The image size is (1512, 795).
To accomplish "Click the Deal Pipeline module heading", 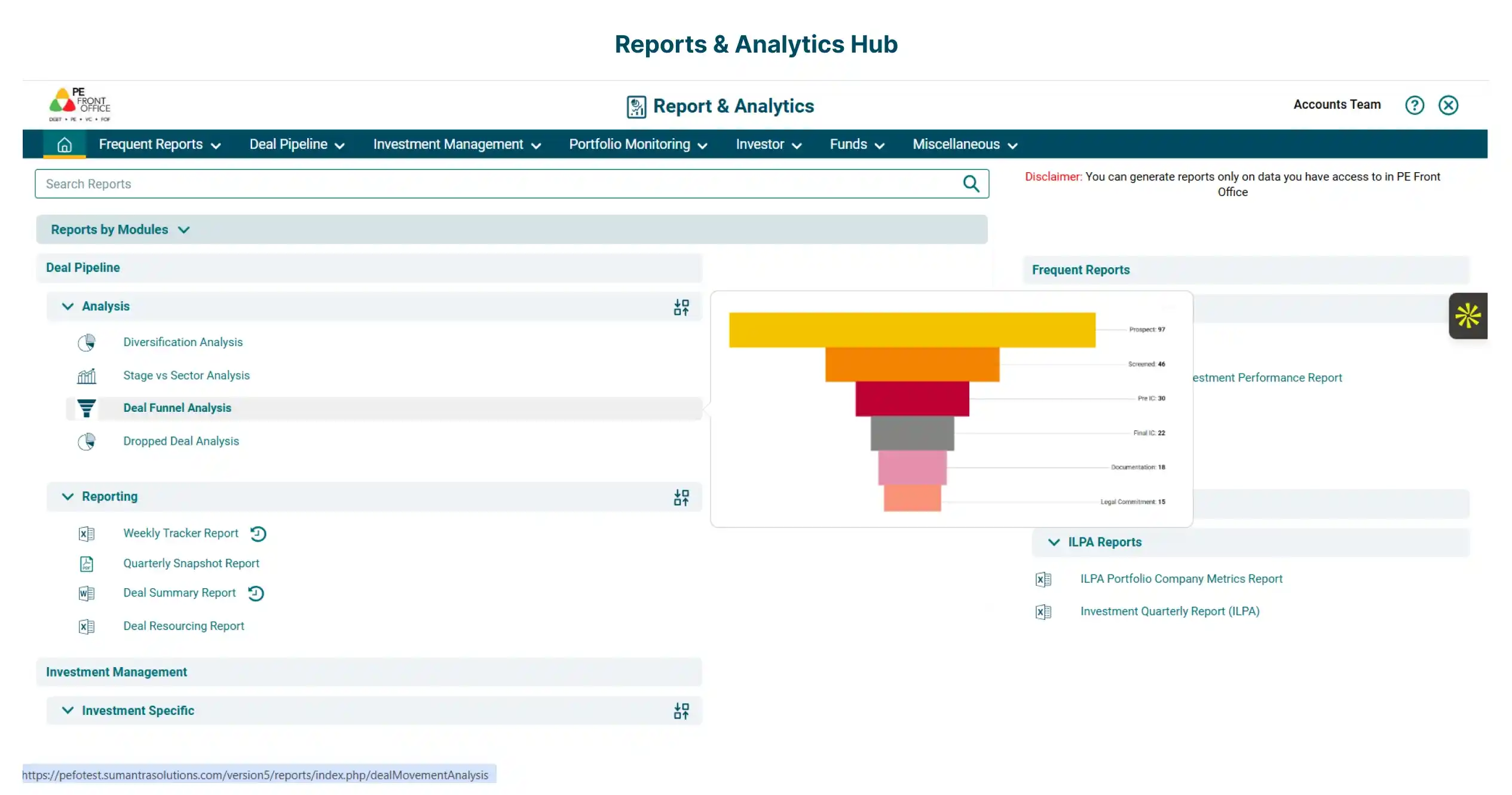I will coord(83,268).
